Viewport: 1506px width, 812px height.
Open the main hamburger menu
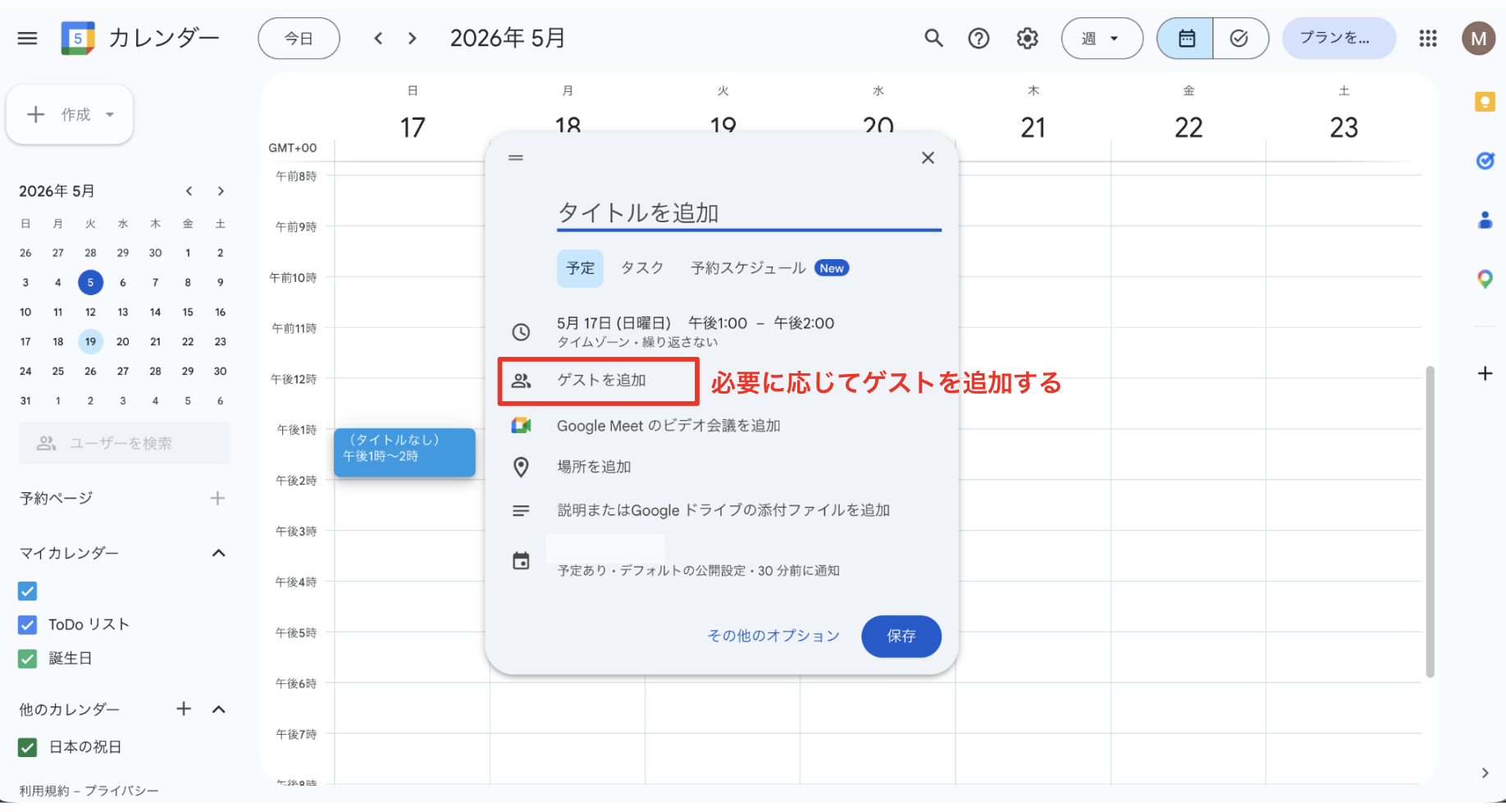(x=28, y=38)
